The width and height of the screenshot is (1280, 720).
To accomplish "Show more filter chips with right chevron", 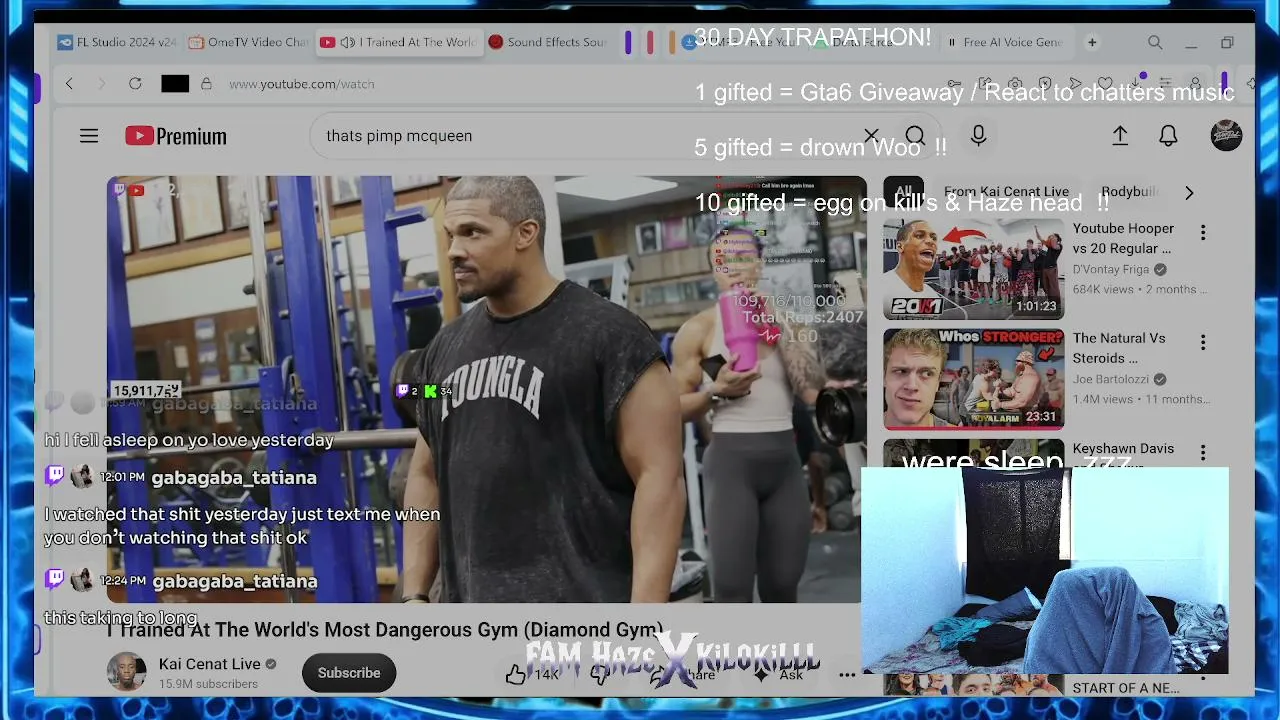I will (x=1189, y=192).
